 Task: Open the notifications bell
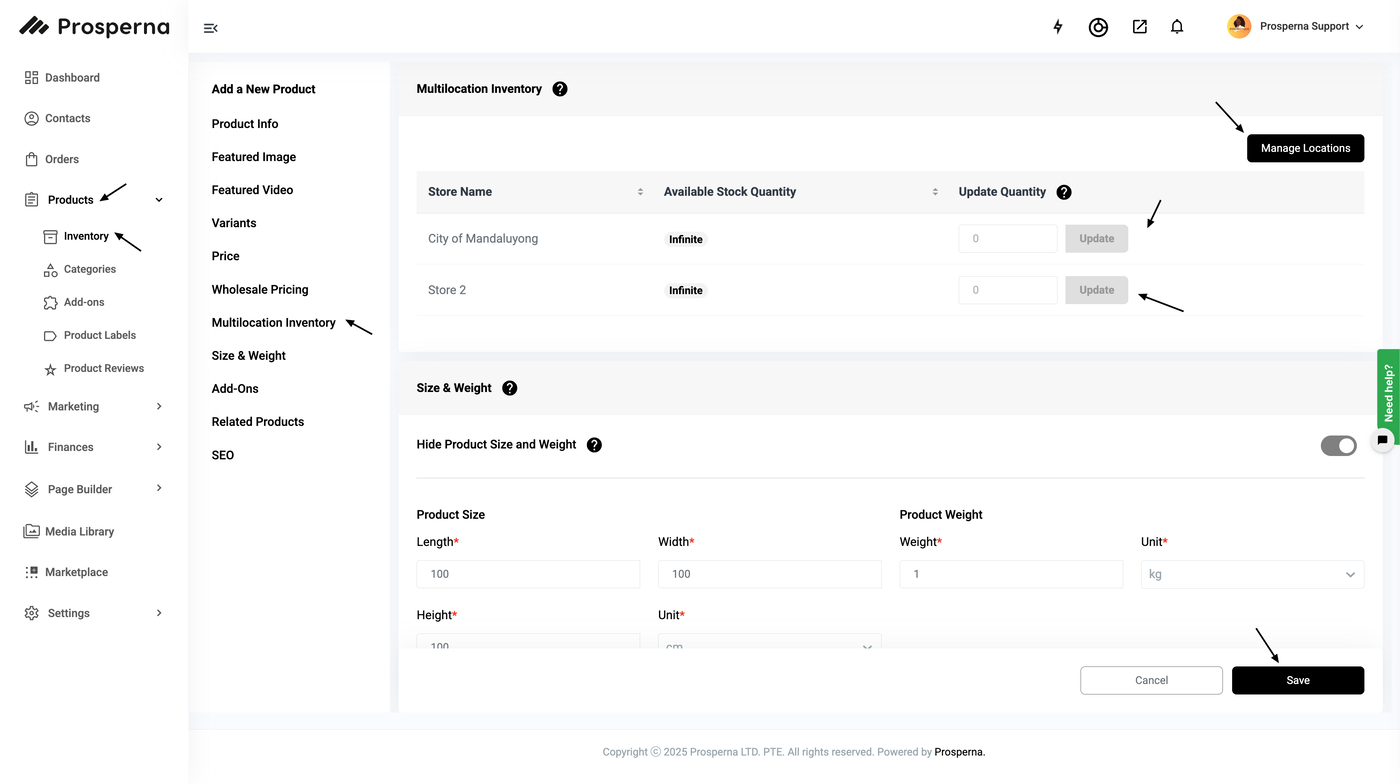pyautogui.click(x=1177, y=27)
